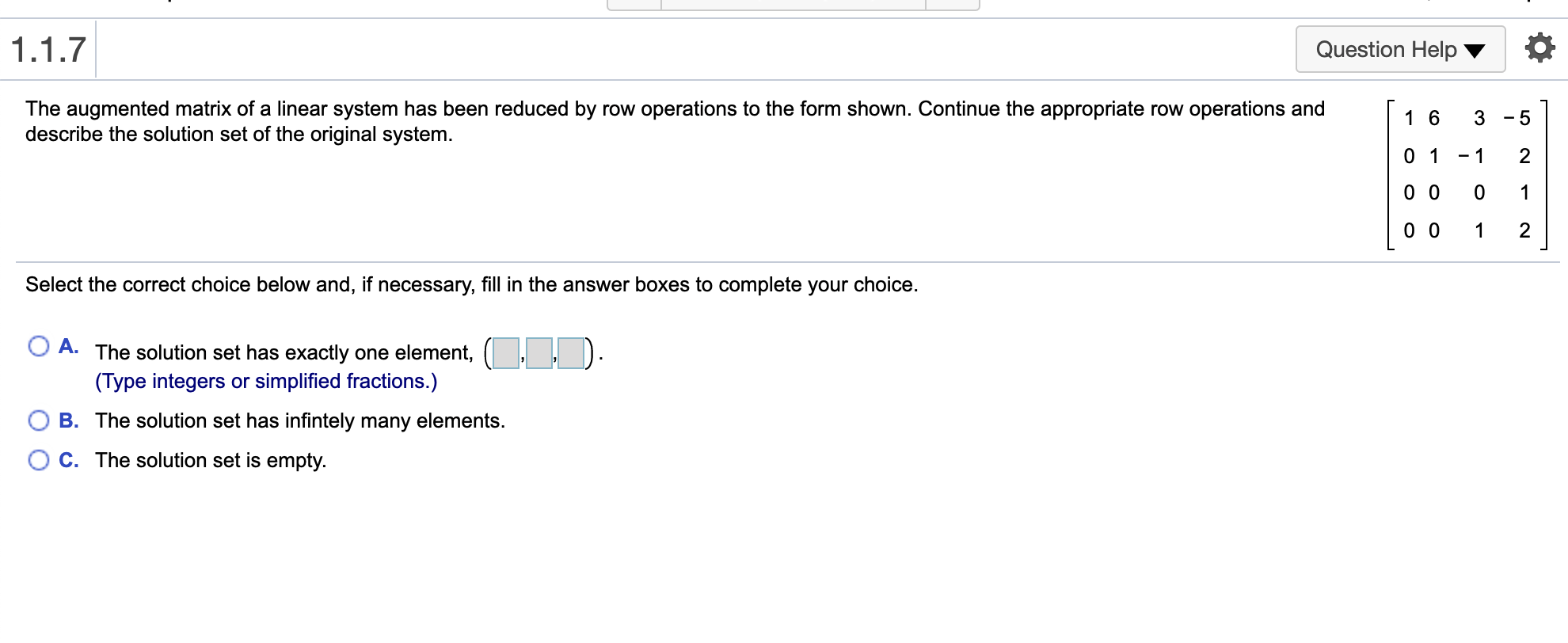Click the Question Help dropdown arrow
The image size is (1568, 643).
pos(1474,51)
